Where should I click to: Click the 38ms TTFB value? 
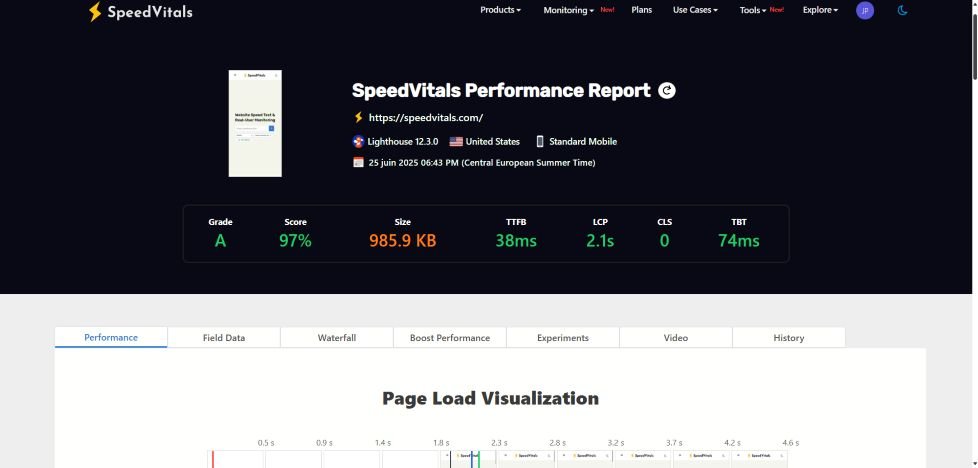click(x=516, y=240)
